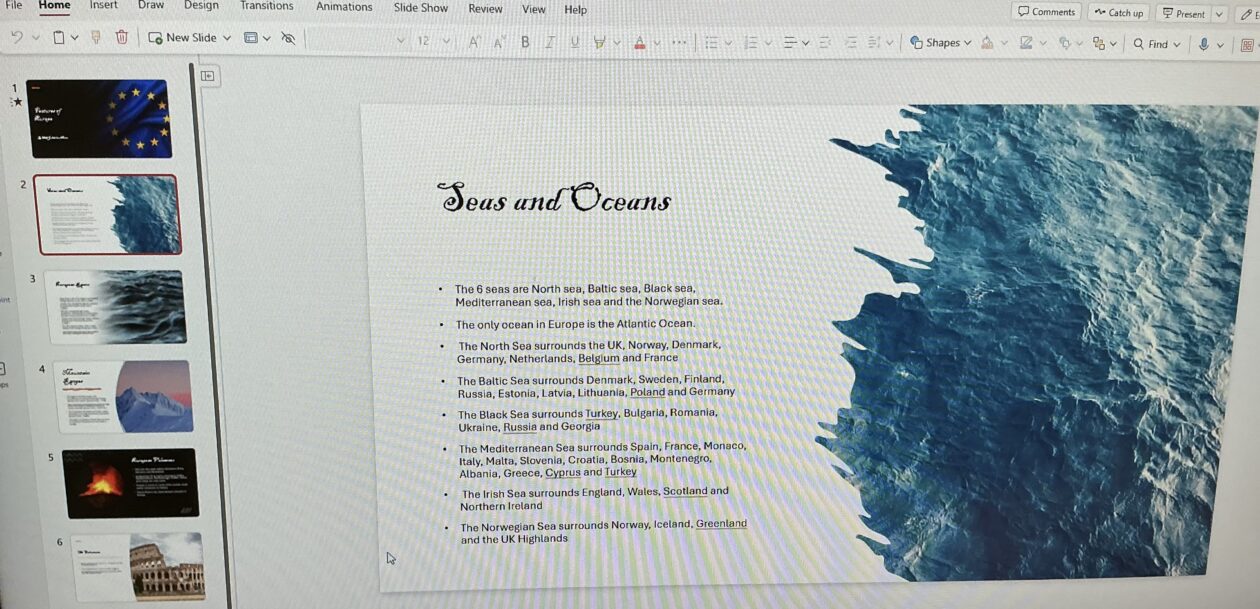This screenshot has width=1260, height=609.
Task: Click the font color swatch
Action: pos(639,42)
